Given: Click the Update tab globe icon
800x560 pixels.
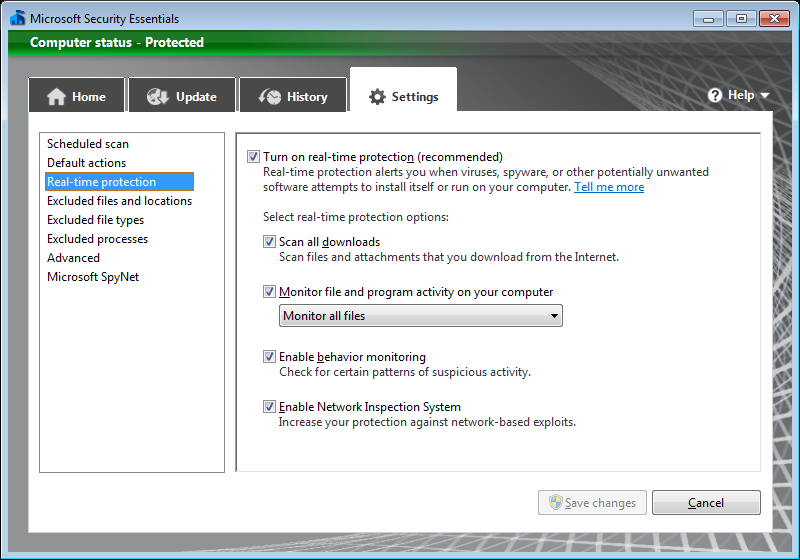Looking at the screenshot, I should click(158, 97).
